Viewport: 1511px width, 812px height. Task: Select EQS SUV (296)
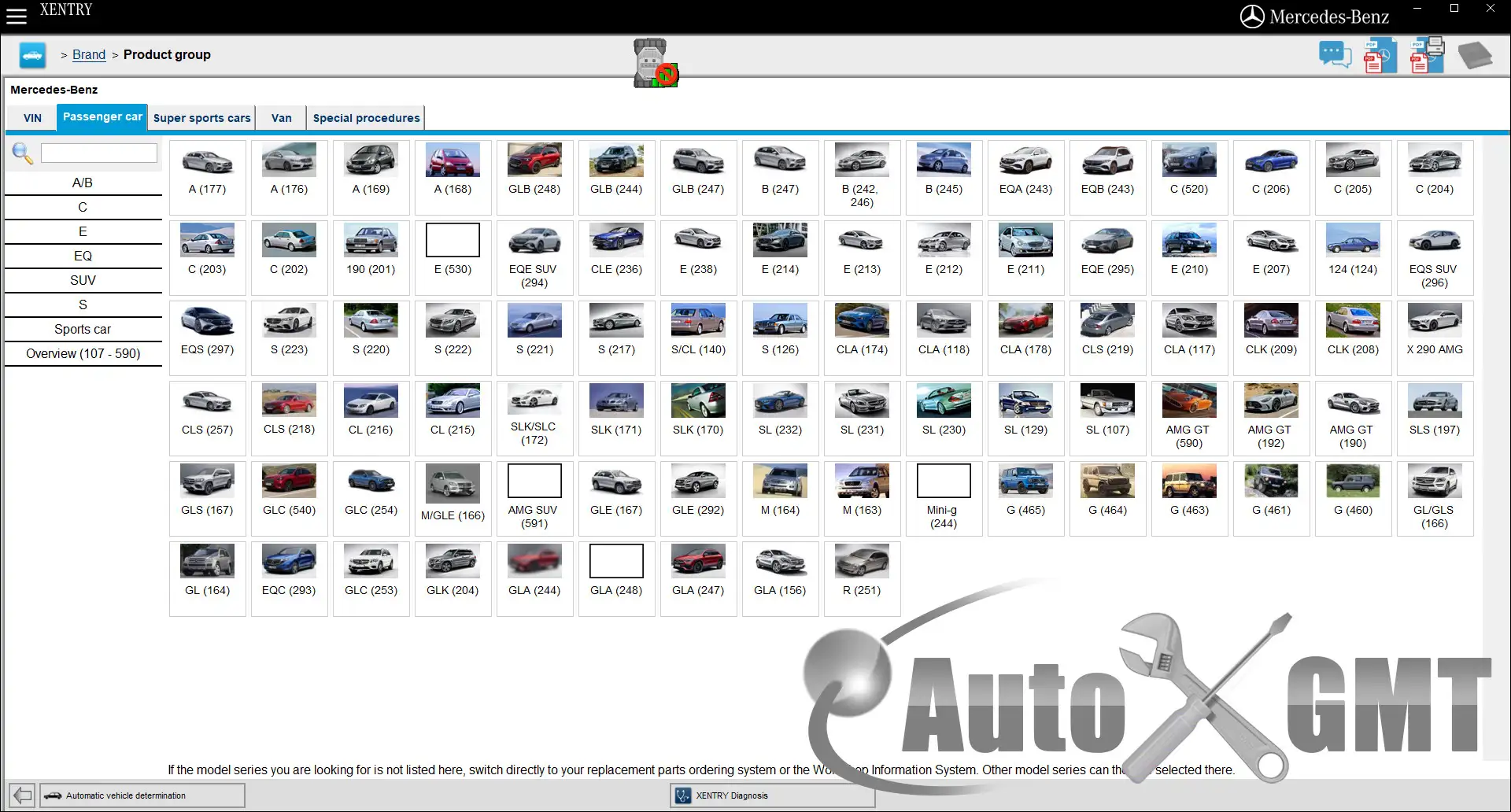tap(1435, 258)
